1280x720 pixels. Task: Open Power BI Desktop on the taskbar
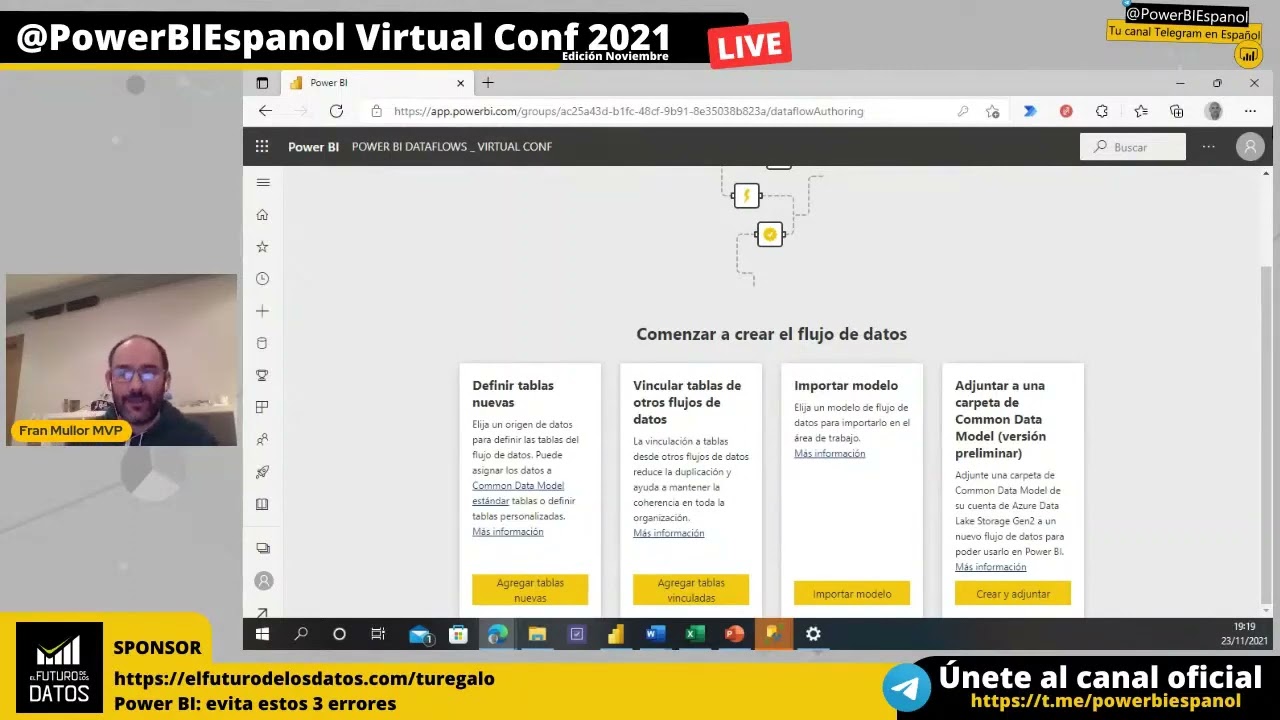pyautogui.click(x=616, y=634)
